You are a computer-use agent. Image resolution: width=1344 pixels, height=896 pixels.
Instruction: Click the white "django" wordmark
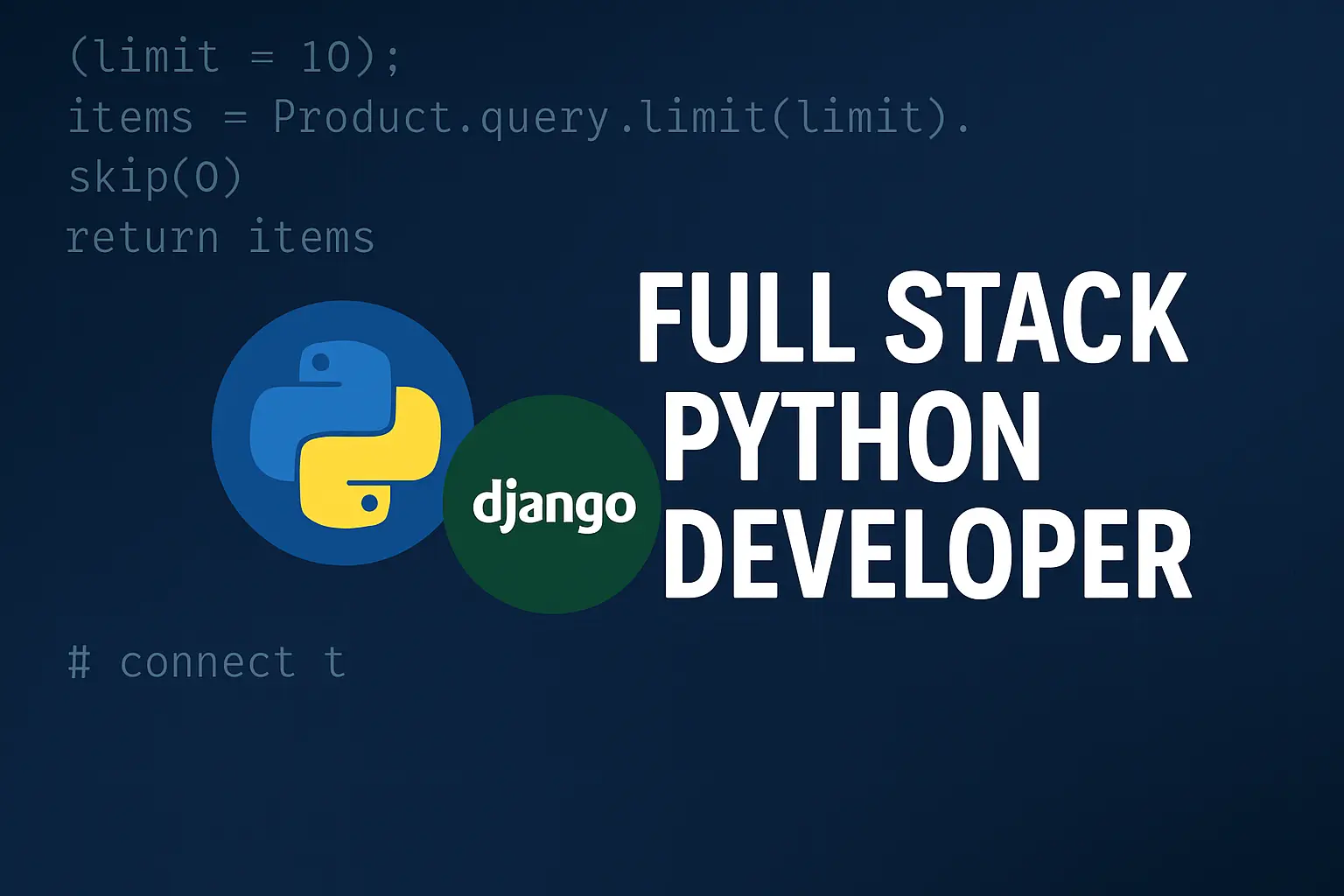click(x=554, y=506)
